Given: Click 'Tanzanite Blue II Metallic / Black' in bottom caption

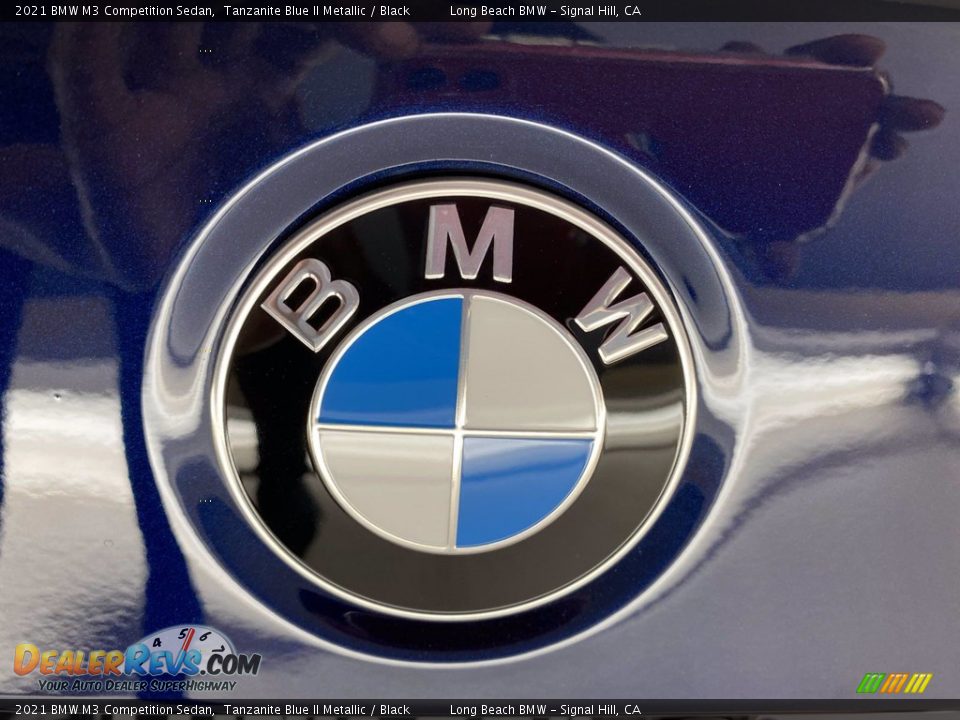Looking at the screenshot, I should (317, 710).
